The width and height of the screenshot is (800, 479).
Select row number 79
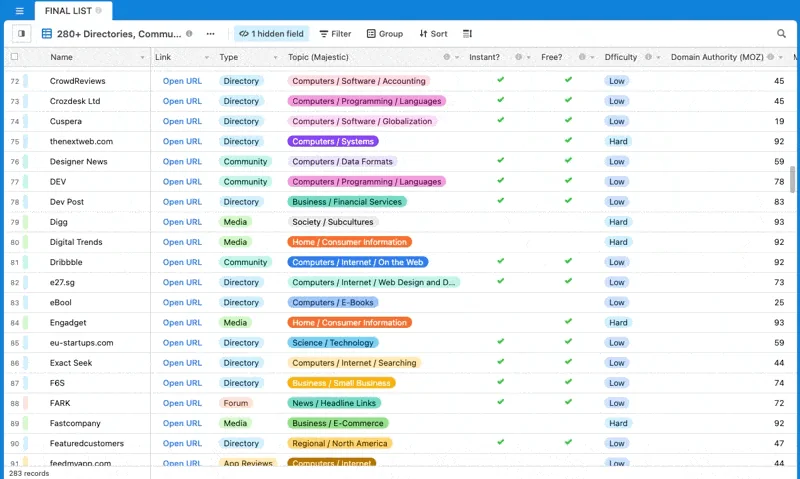[15, 222]
